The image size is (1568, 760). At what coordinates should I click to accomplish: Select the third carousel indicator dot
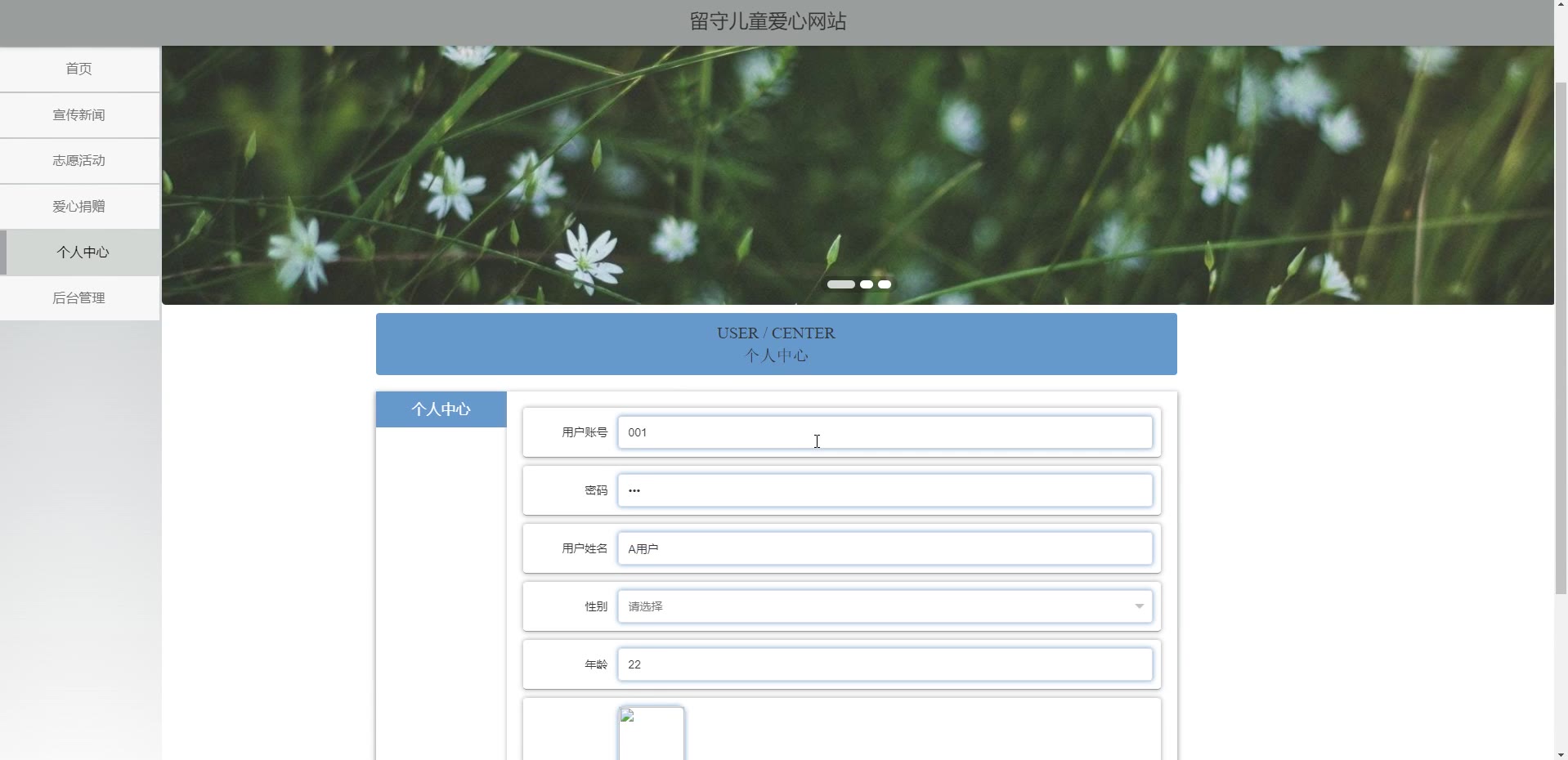point(885,284)
